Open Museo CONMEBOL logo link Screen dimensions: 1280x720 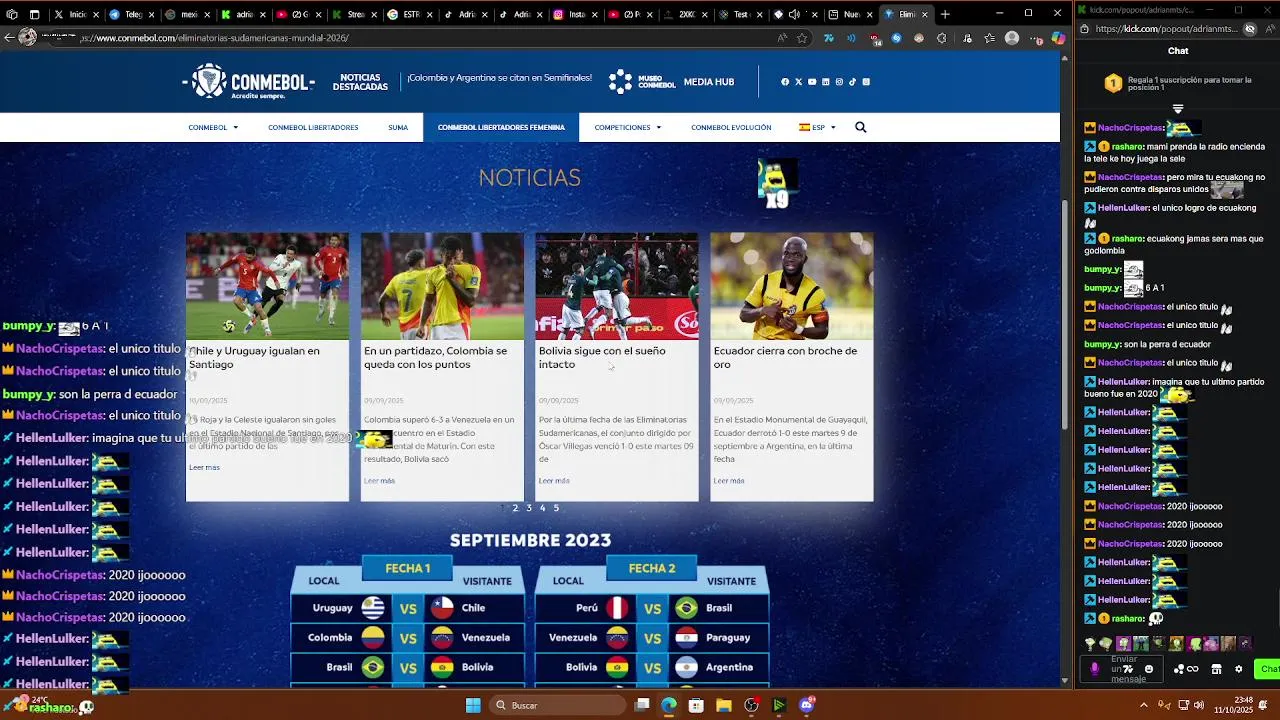642,82
